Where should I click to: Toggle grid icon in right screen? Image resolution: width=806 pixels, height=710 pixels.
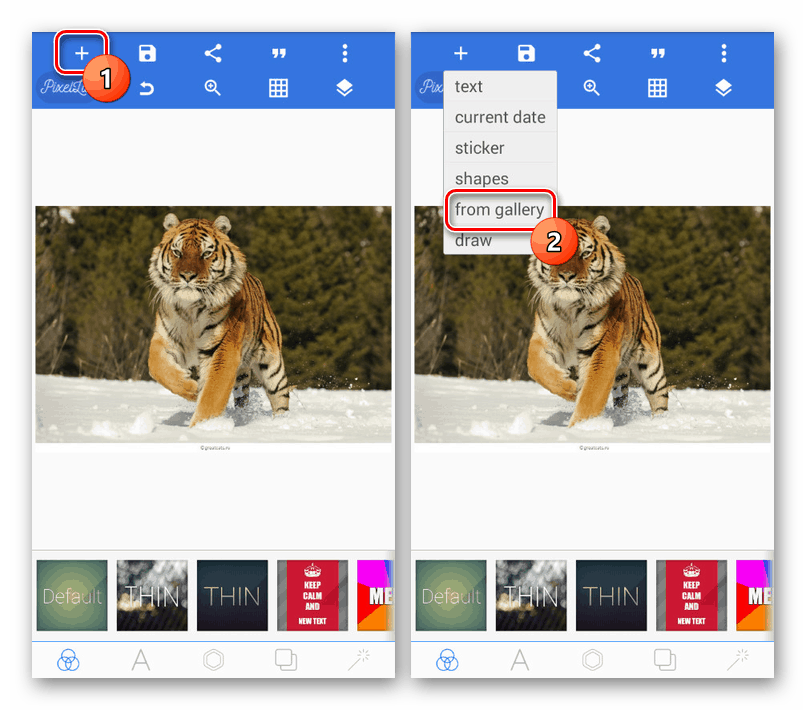click(x=657, y=88)
